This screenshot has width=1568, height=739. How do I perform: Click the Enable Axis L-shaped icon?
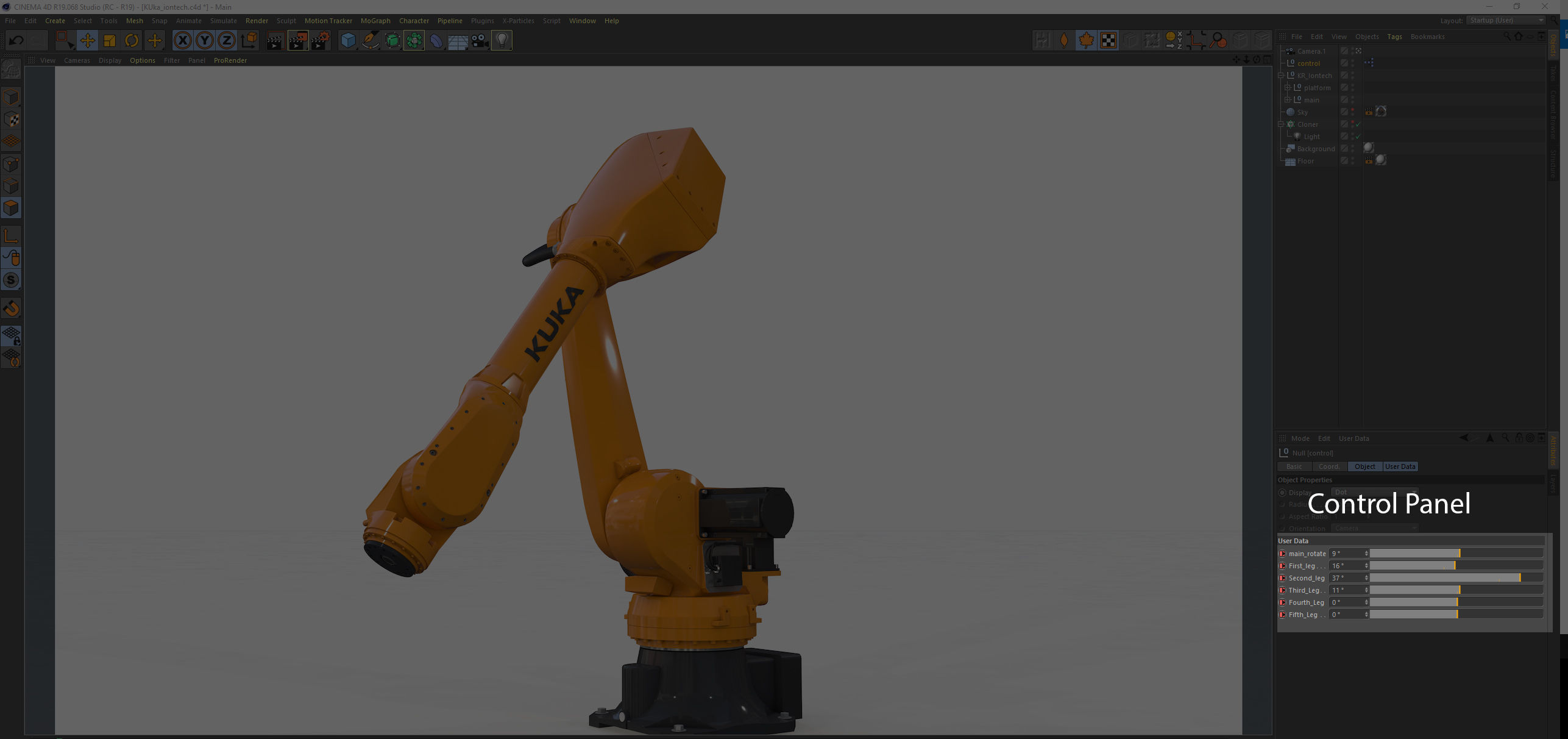(11, 236)
